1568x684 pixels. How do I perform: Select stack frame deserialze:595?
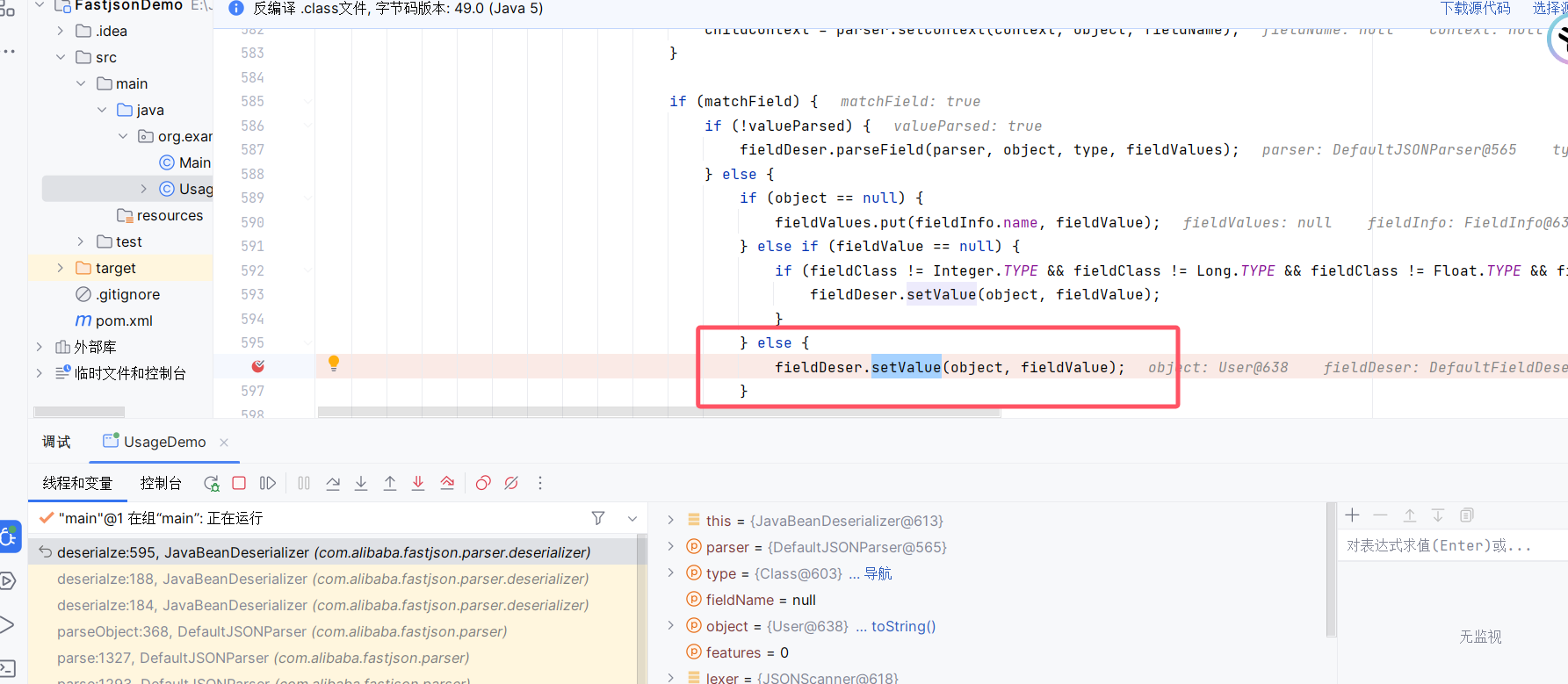click(333, 552)
